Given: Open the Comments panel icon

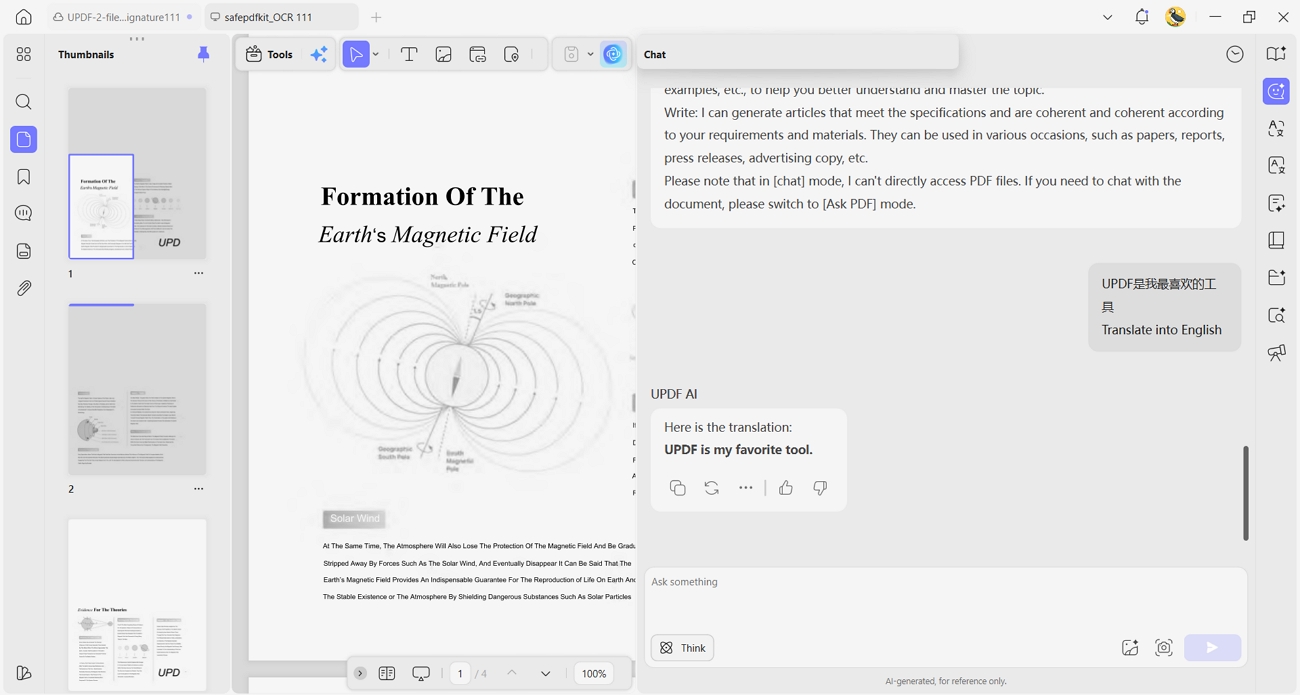Looking at the screenshot, I should 24,213.
